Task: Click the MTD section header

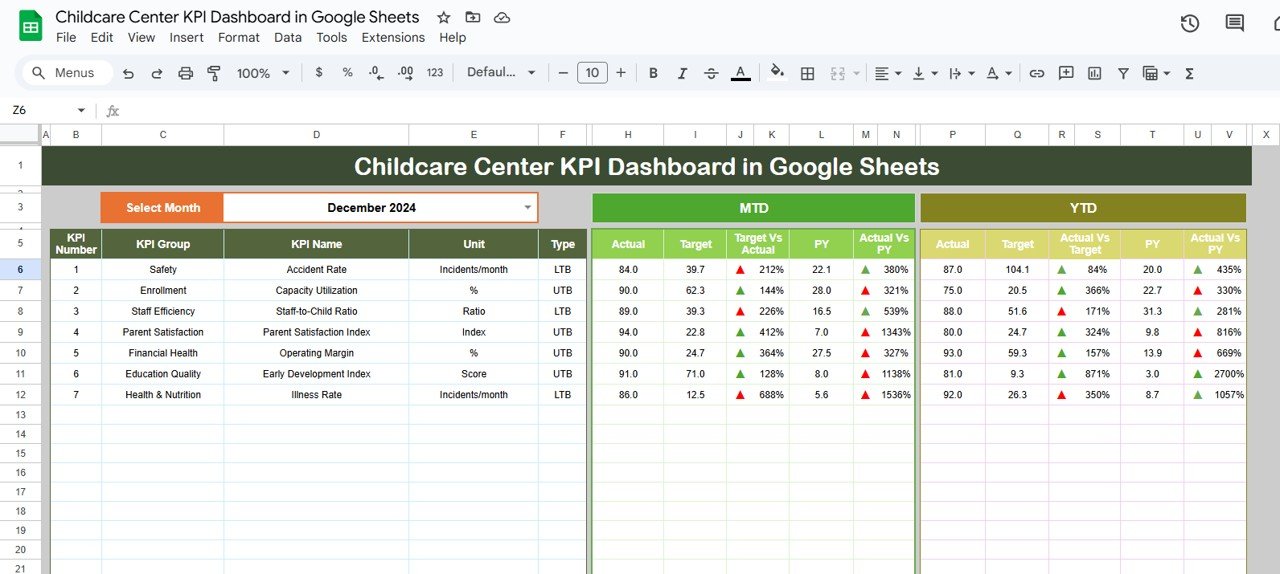Action: (x=754, y=208)
